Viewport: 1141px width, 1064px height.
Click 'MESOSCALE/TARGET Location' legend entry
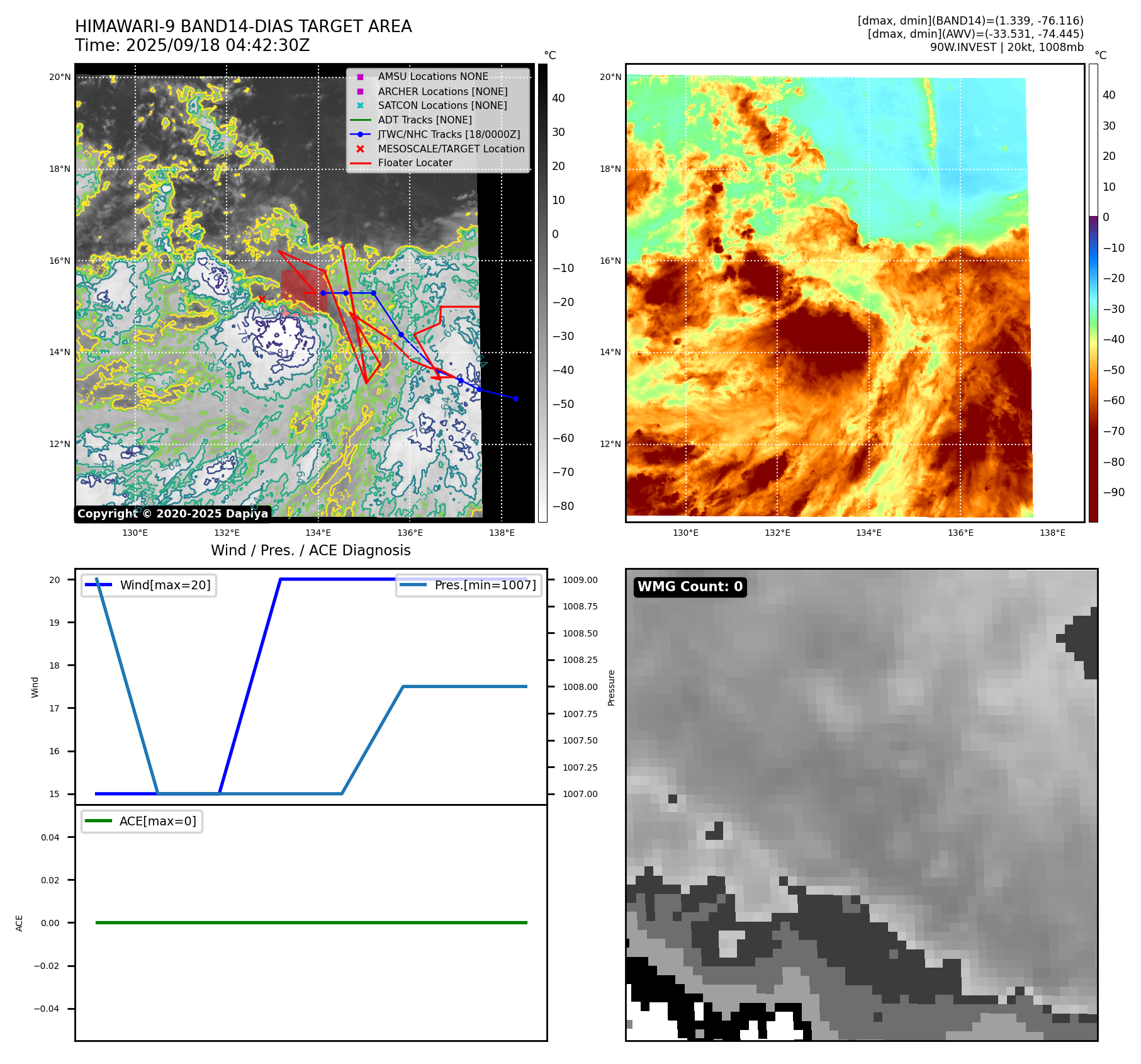click(x=451, y=149)
